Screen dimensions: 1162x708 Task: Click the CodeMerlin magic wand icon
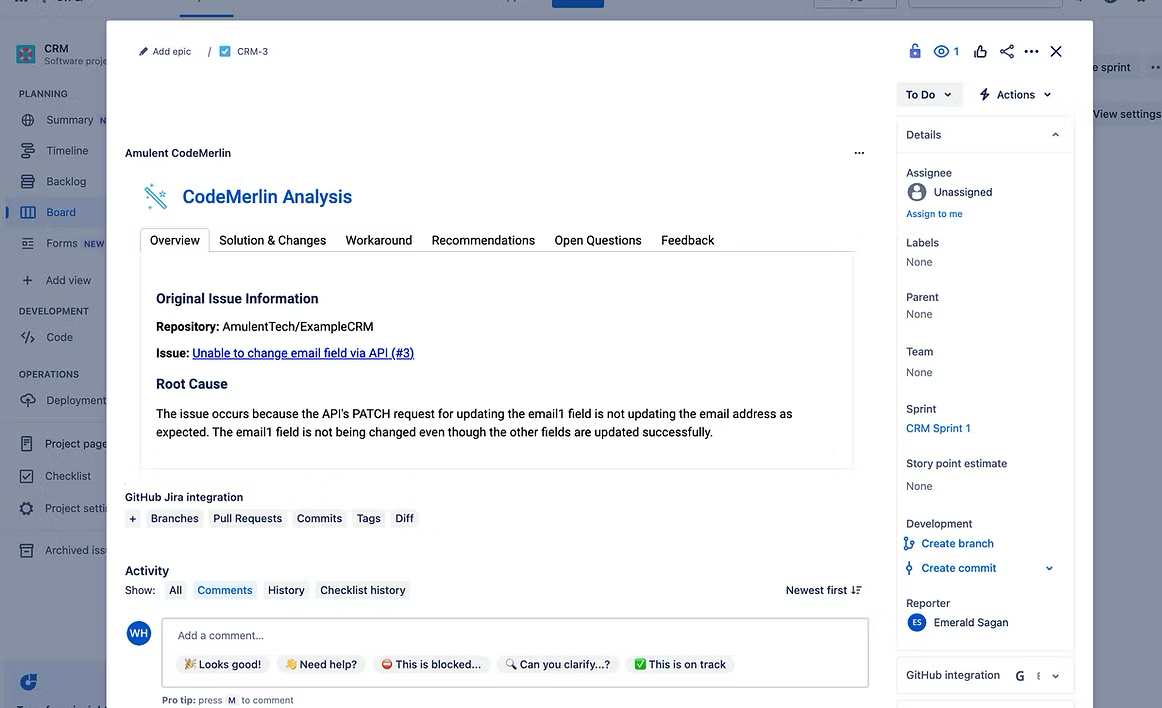point(155,196)
